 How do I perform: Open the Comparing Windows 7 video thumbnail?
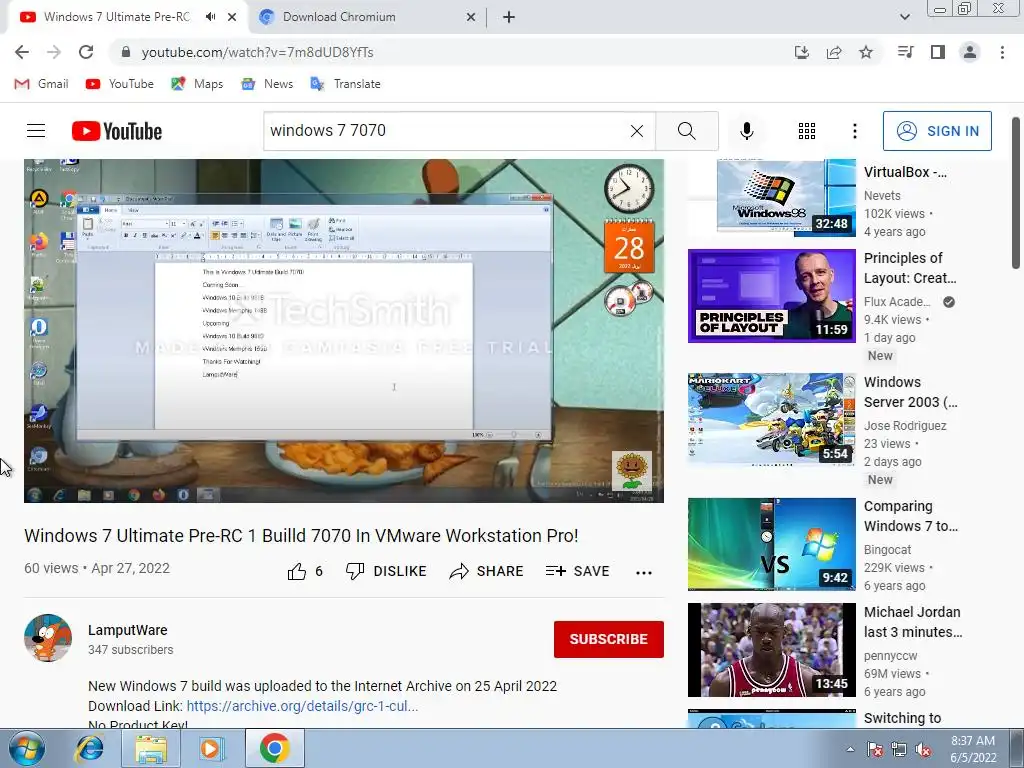[772, 544]
